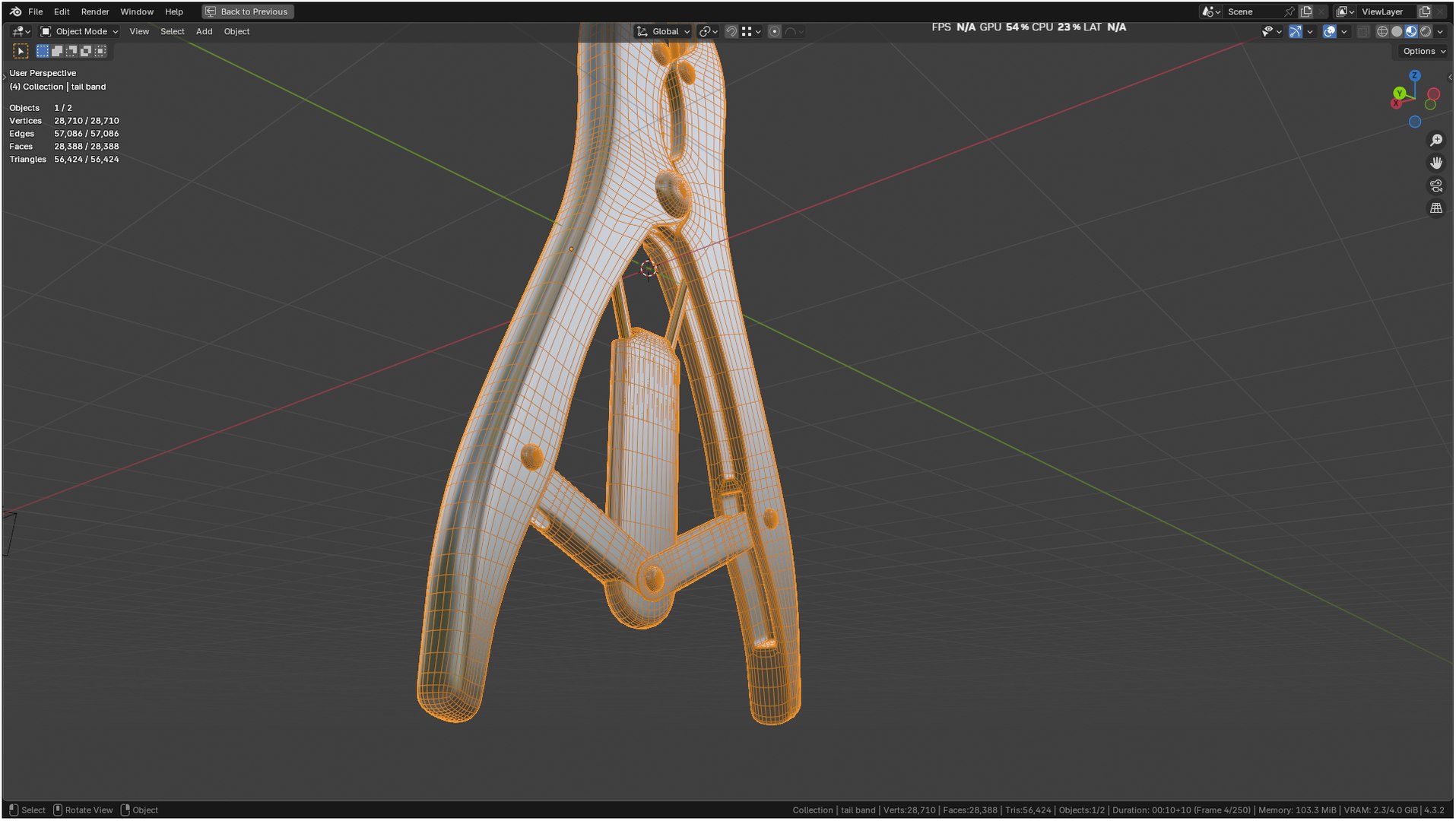The image size is (1456, 821).
Task: Click the zoom magnifier viewport icon
Action: 1435,141
